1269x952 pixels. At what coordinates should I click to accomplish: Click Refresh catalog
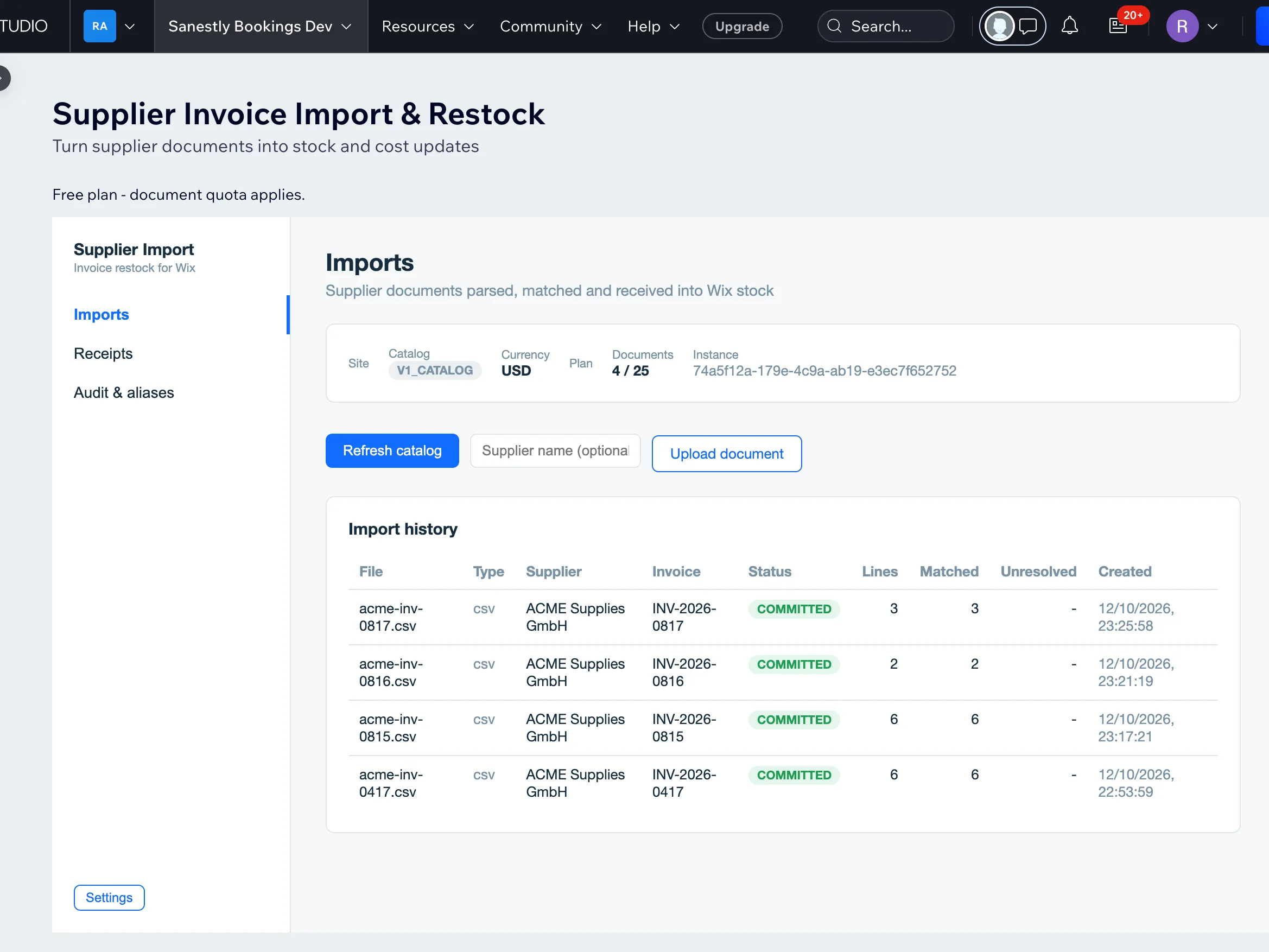pos(392,450)
